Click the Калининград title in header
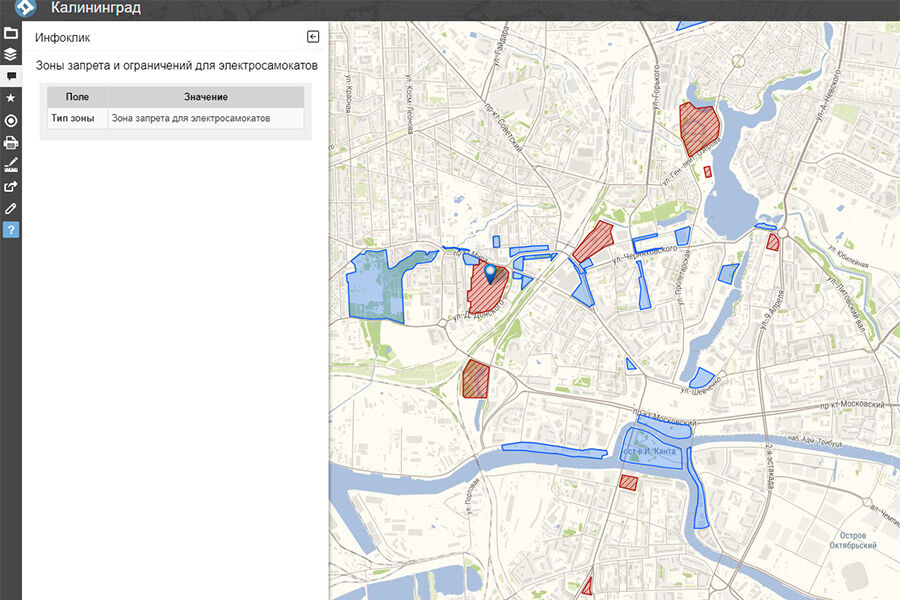 (x=96, y=9)
